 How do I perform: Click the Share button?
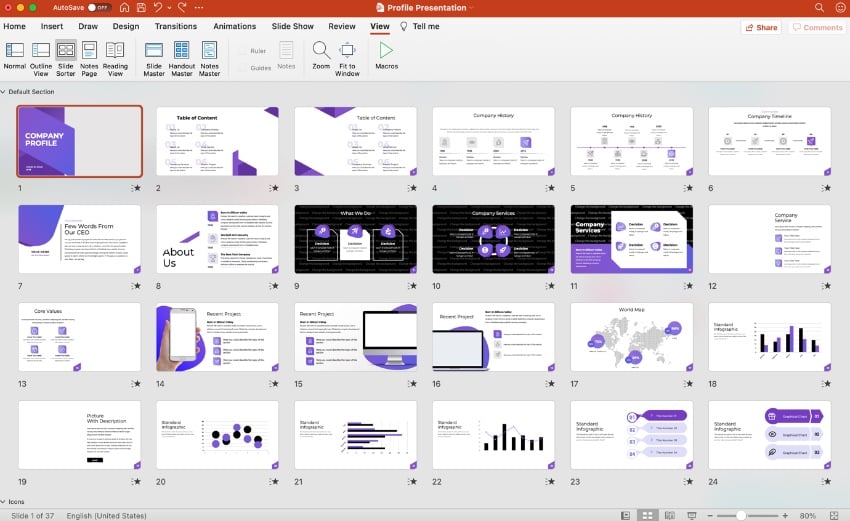(x=761, y=27)
